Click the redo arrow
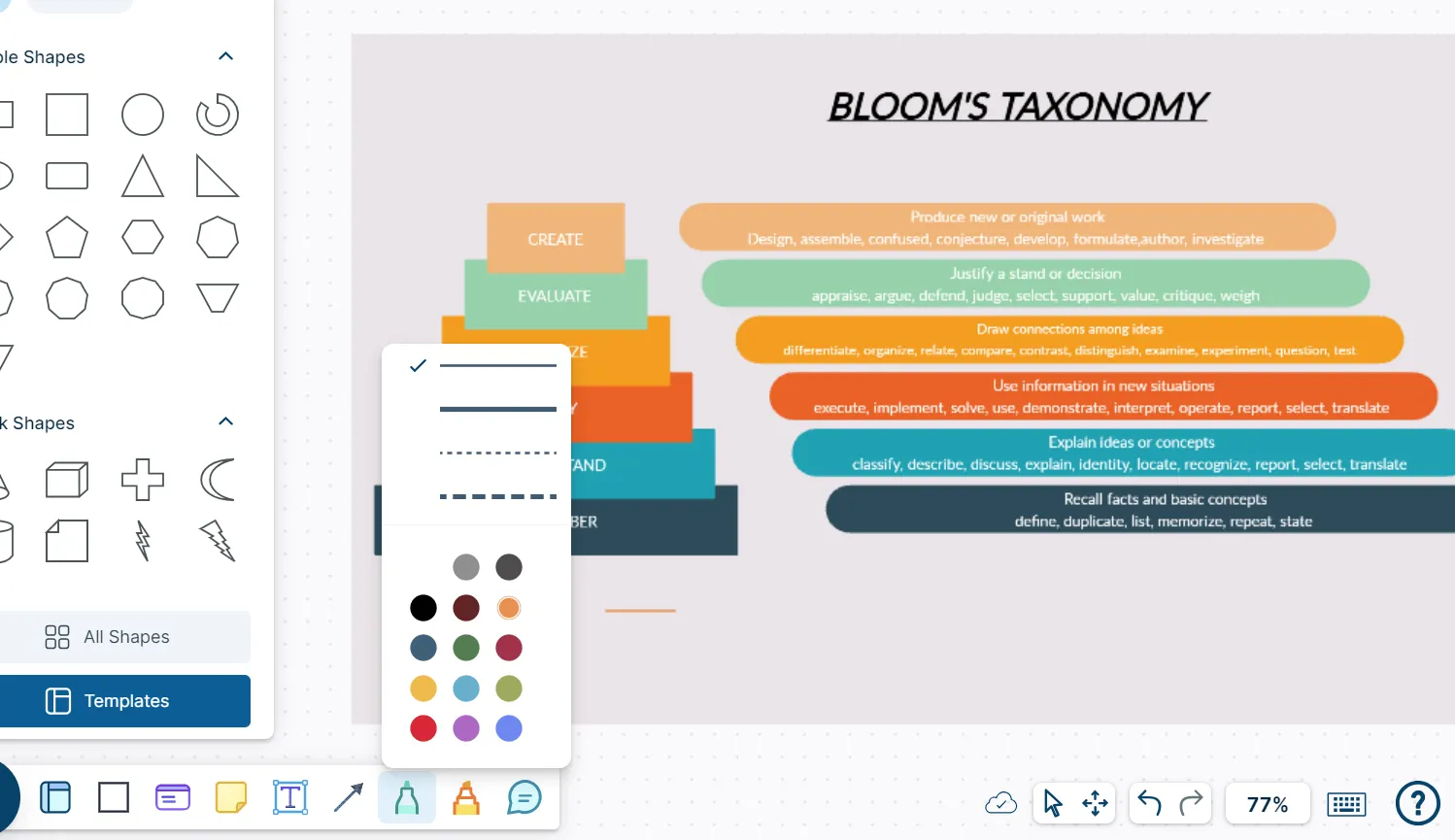Screen dimensions: 1455x840 (x=1191, y=803)
